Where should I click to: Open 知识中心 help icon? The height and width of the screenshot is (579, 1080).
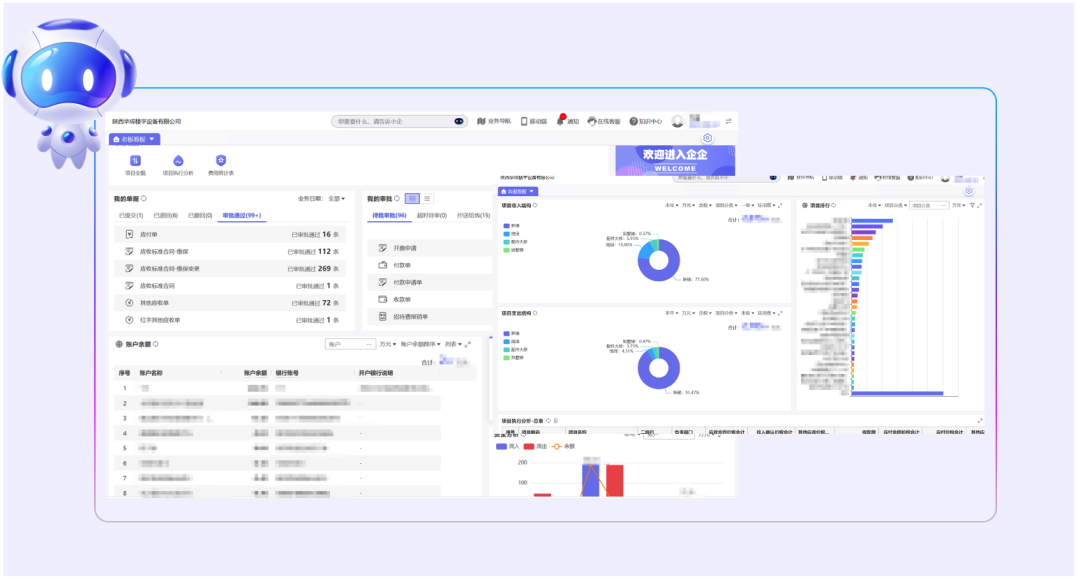pos(634,121)
